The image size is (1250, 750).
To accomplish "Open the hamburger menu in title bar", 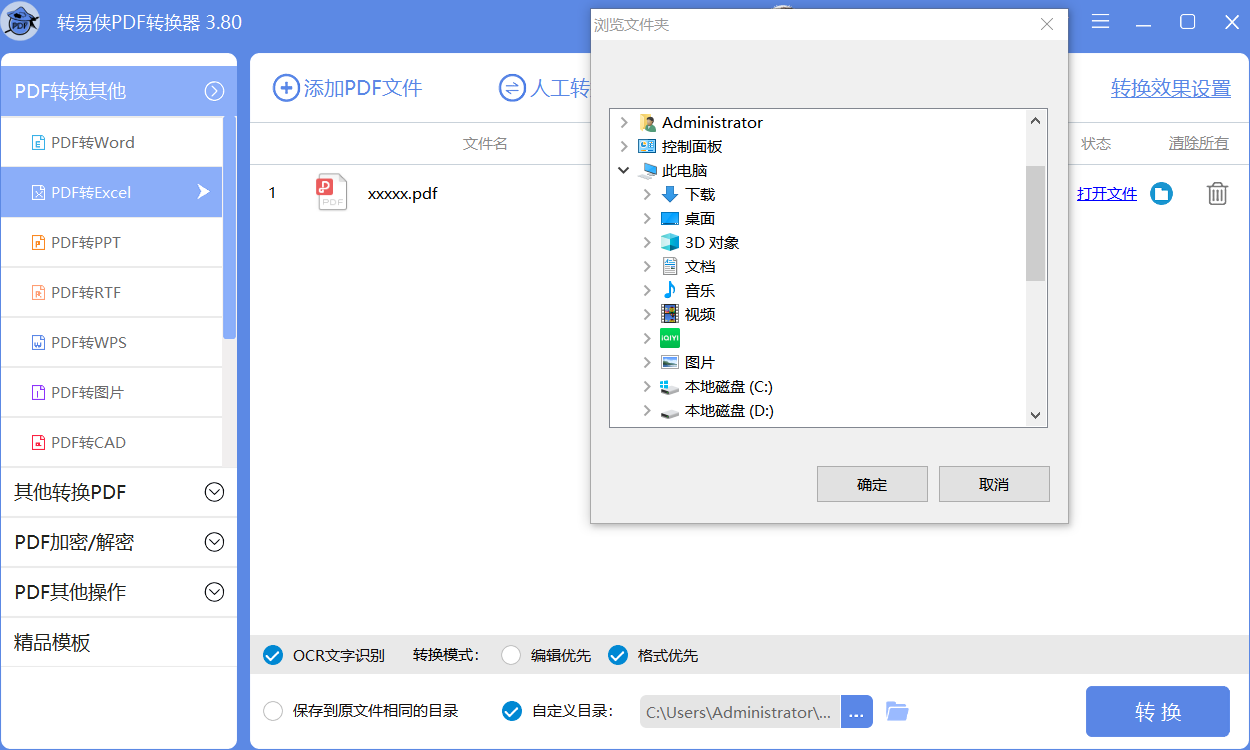I will (1101, 22).
